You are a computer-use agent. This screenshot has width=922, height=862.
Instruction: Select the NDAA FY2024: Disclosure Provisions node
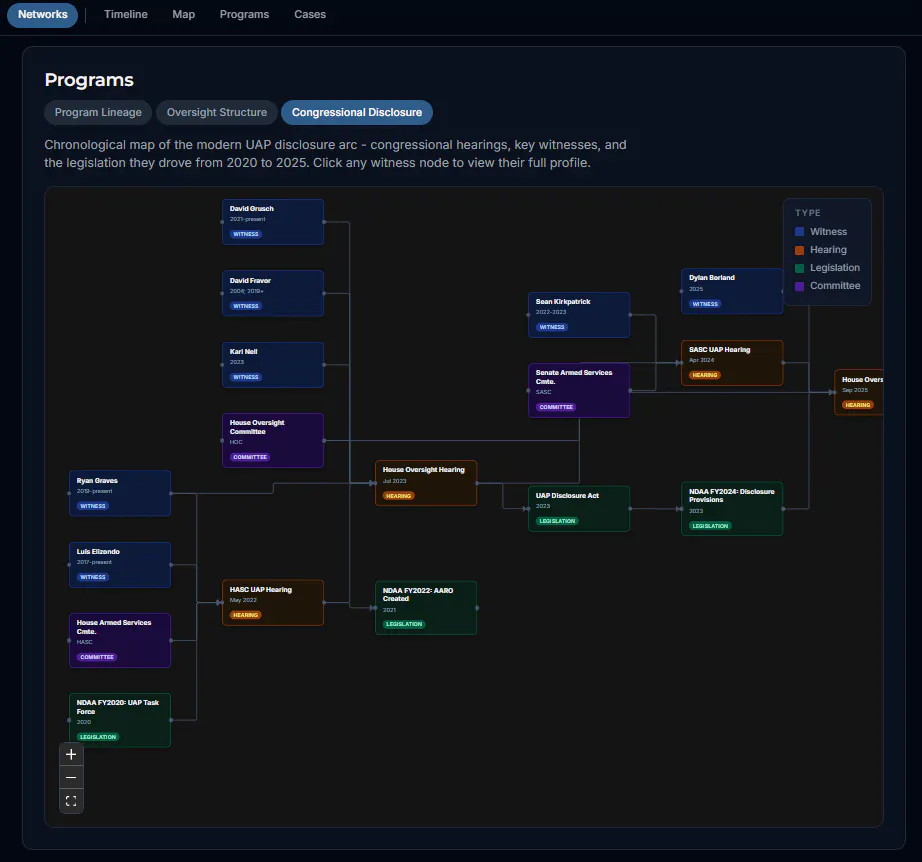click(732, 509)
